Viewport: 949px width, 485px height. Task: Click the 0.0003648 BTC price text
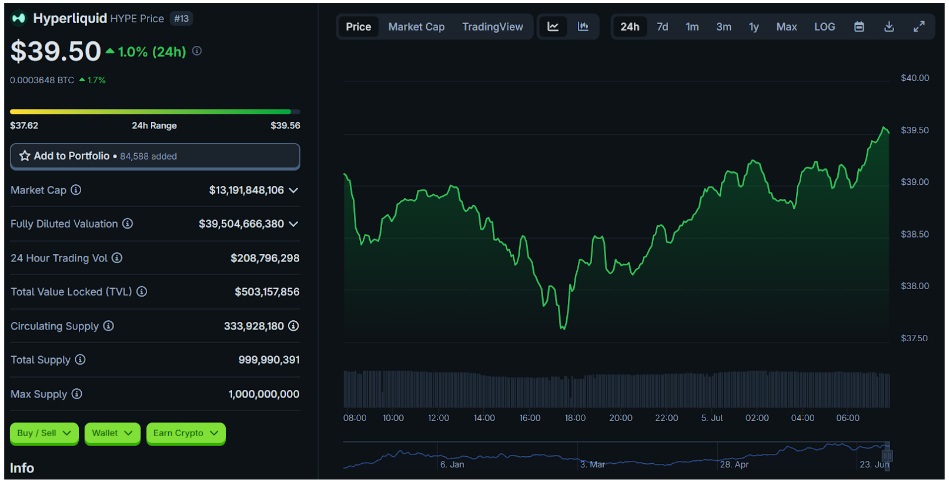(42, 80)
